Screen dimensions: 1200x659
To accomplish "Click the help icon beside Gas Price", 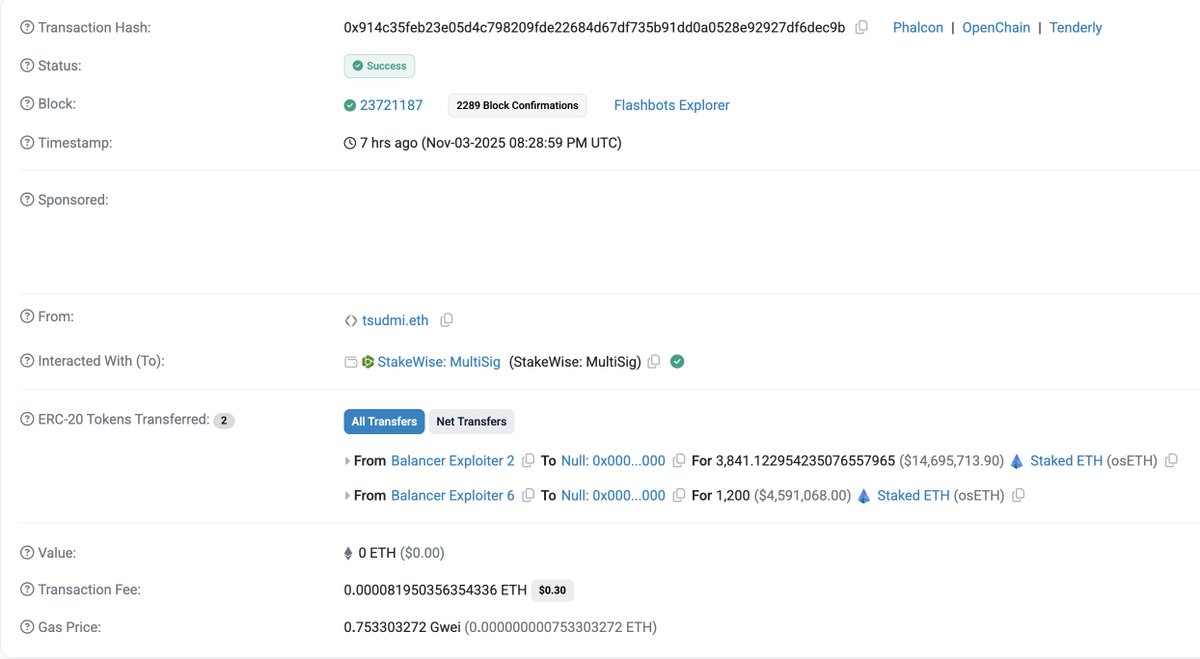I will click(x=27, y=627).
